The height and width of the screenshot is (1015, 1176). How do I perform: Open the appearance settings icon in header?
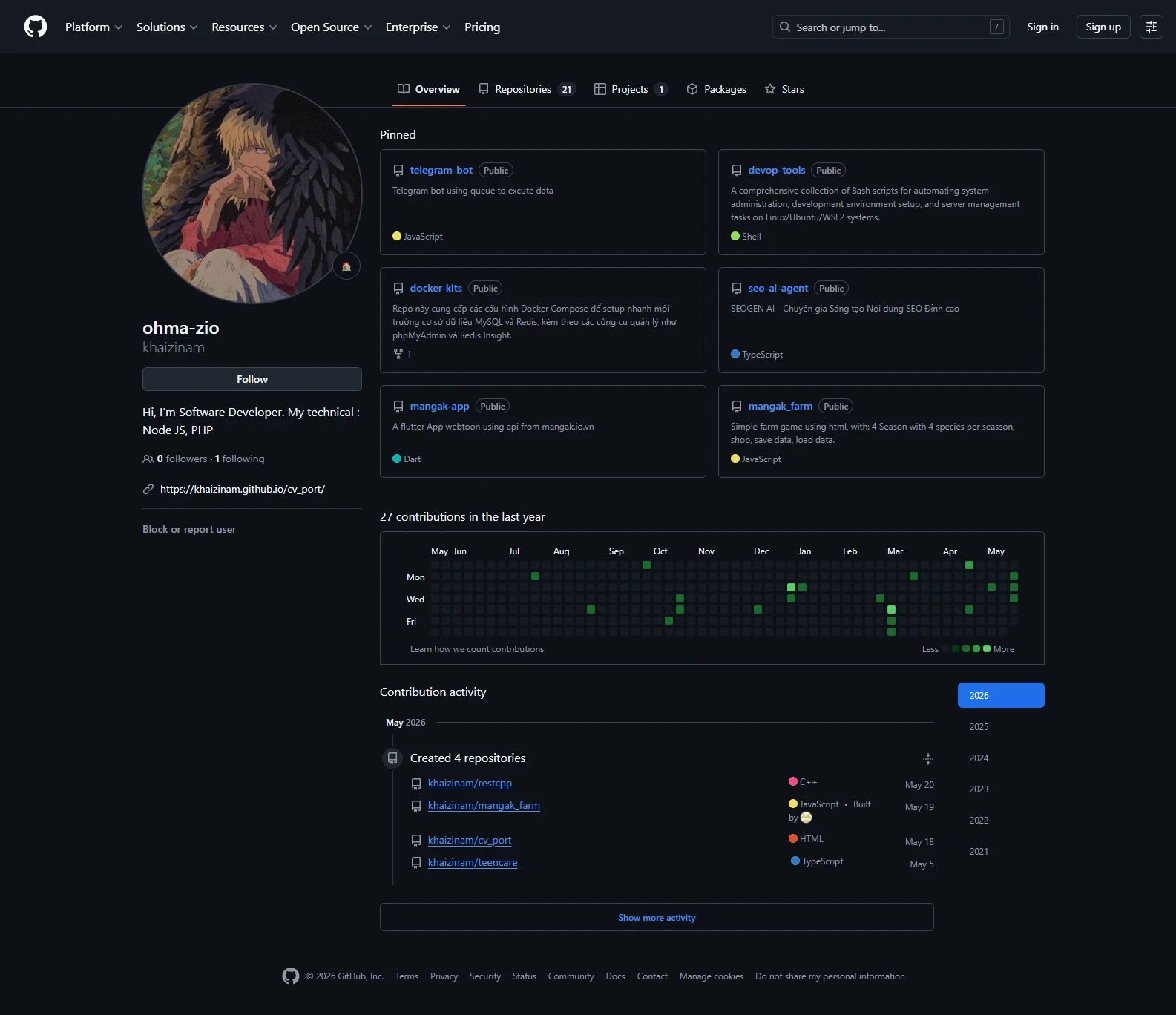[x=1151, y=27]
